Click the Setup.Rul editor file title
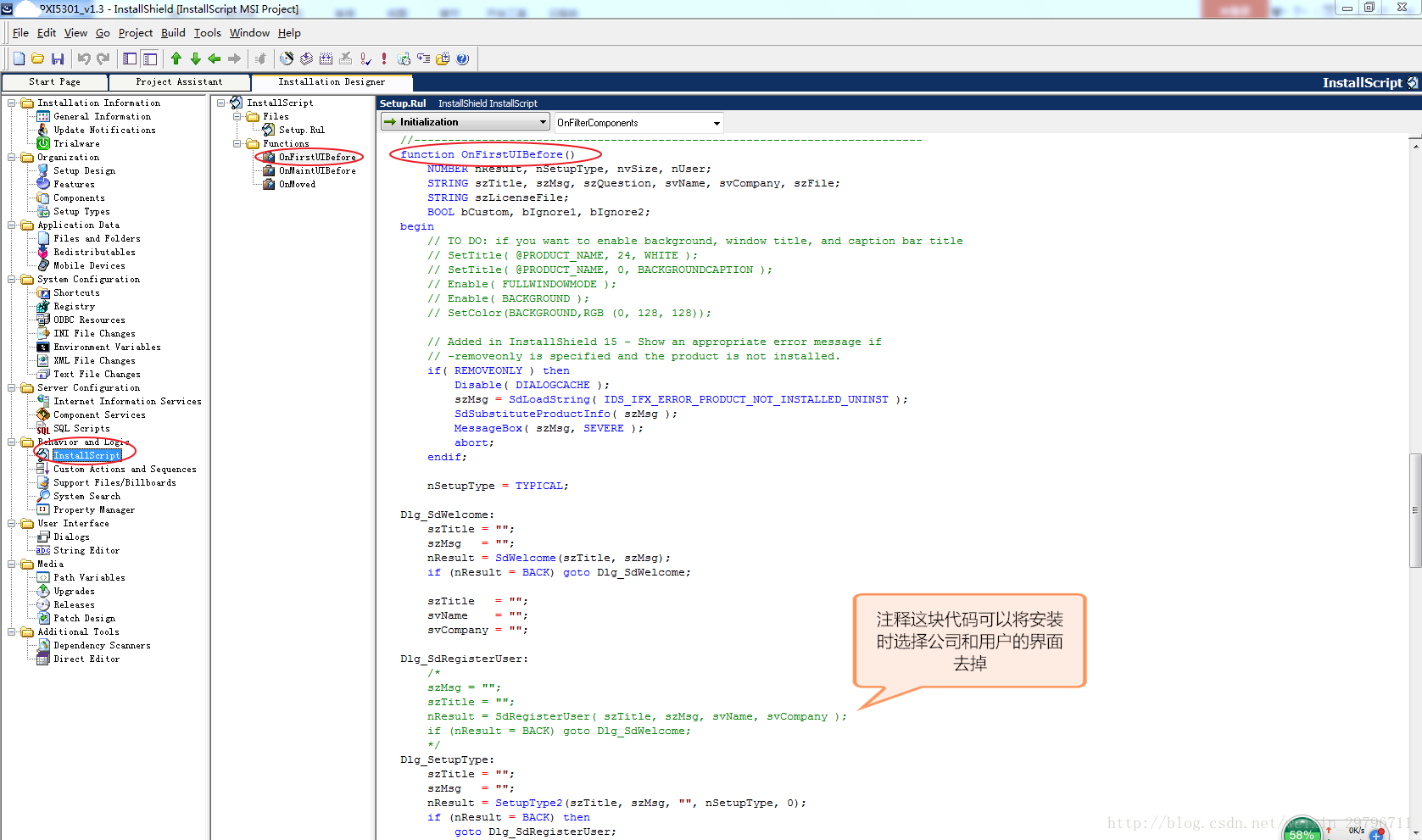Image resolution: width=1422 pixels, height=840 pixels. coord(403,103)
